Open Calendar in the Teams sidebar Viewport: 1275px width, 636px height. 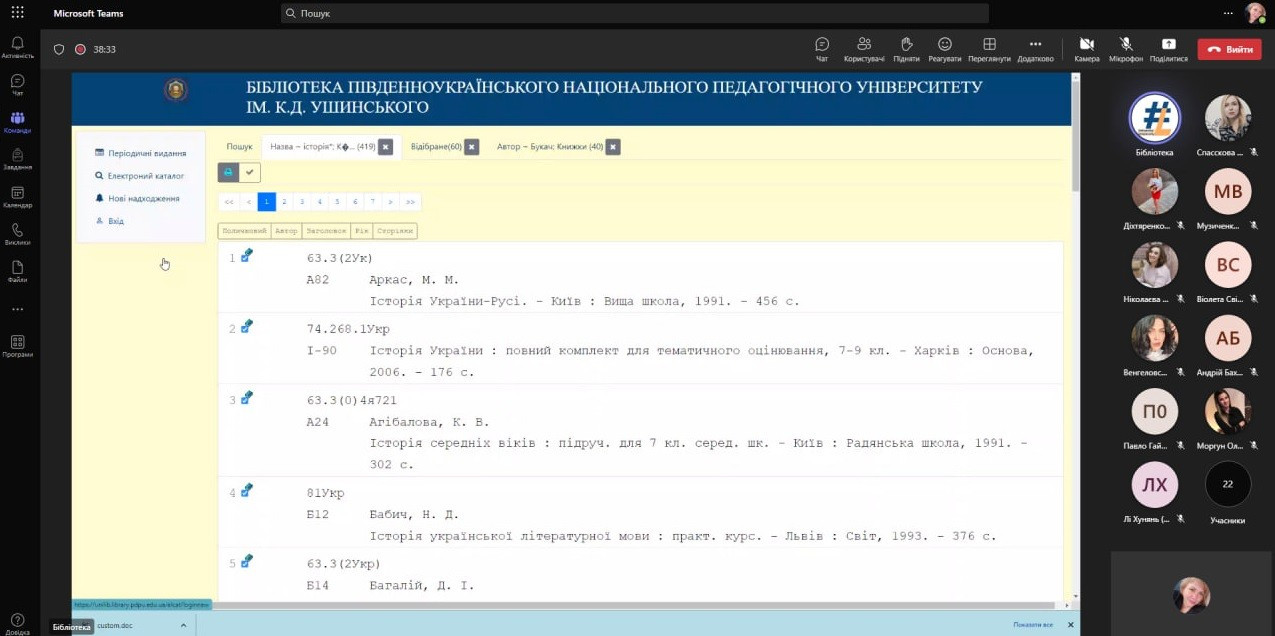tap(17, 196)
